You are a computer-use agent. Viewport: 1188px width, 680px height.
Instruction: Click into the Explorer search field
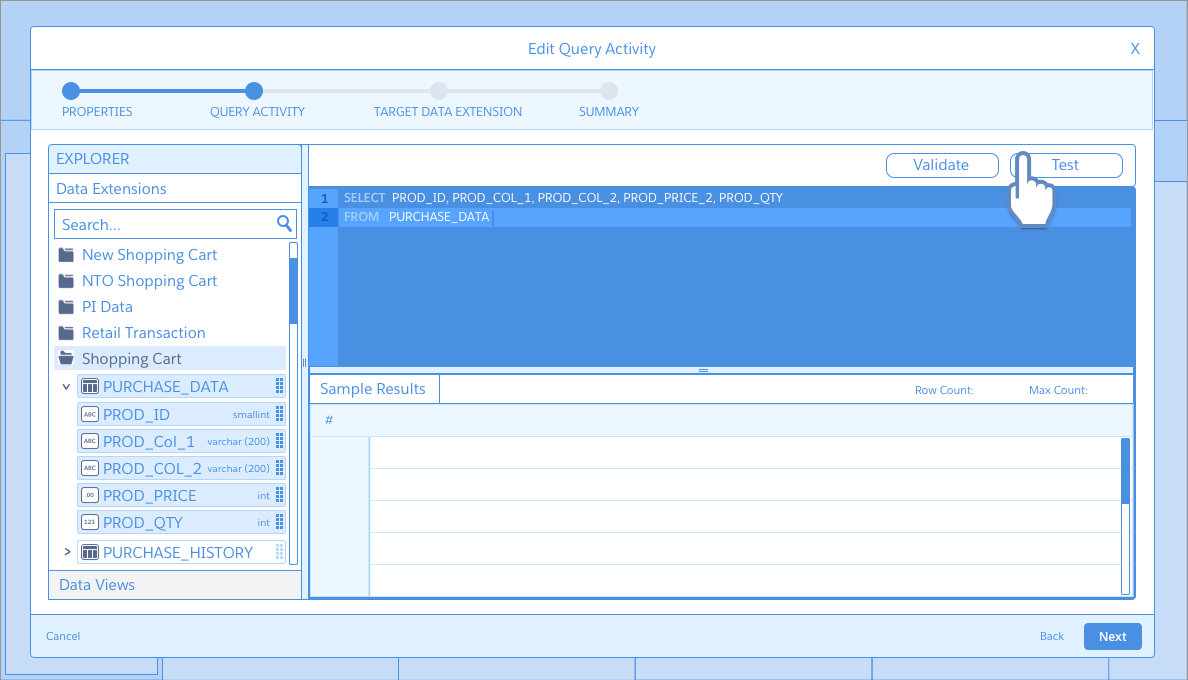[x=165, y=225]
